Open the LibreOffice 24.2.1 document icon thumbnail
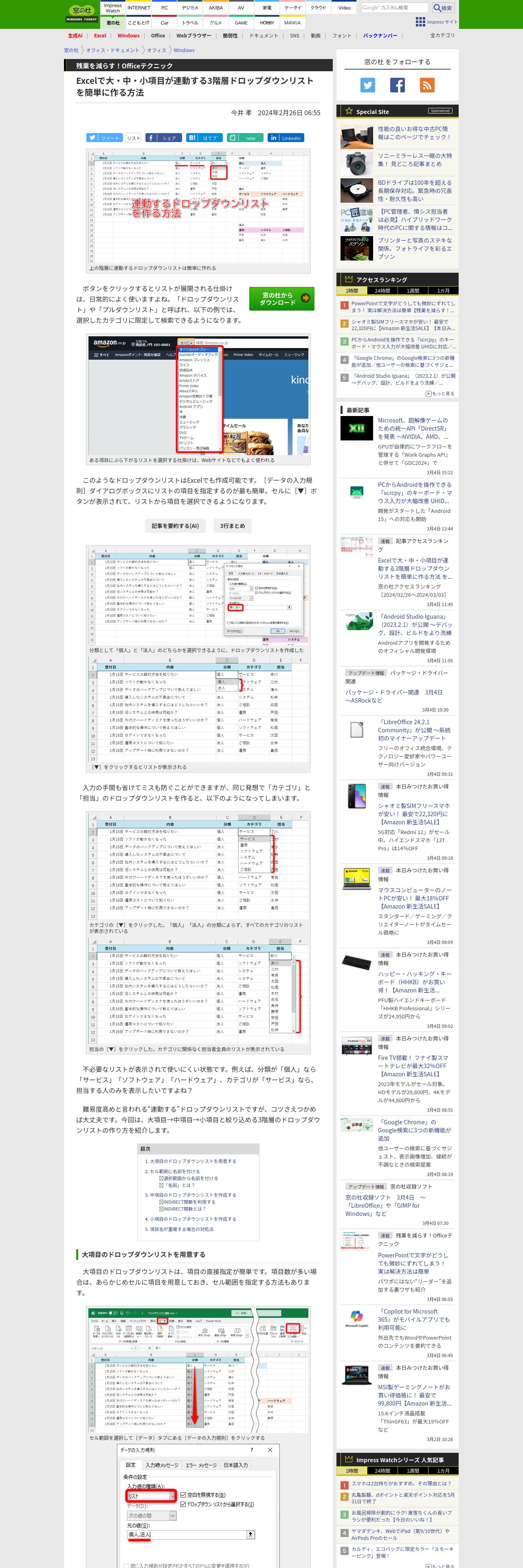 (x=357, y=729)
